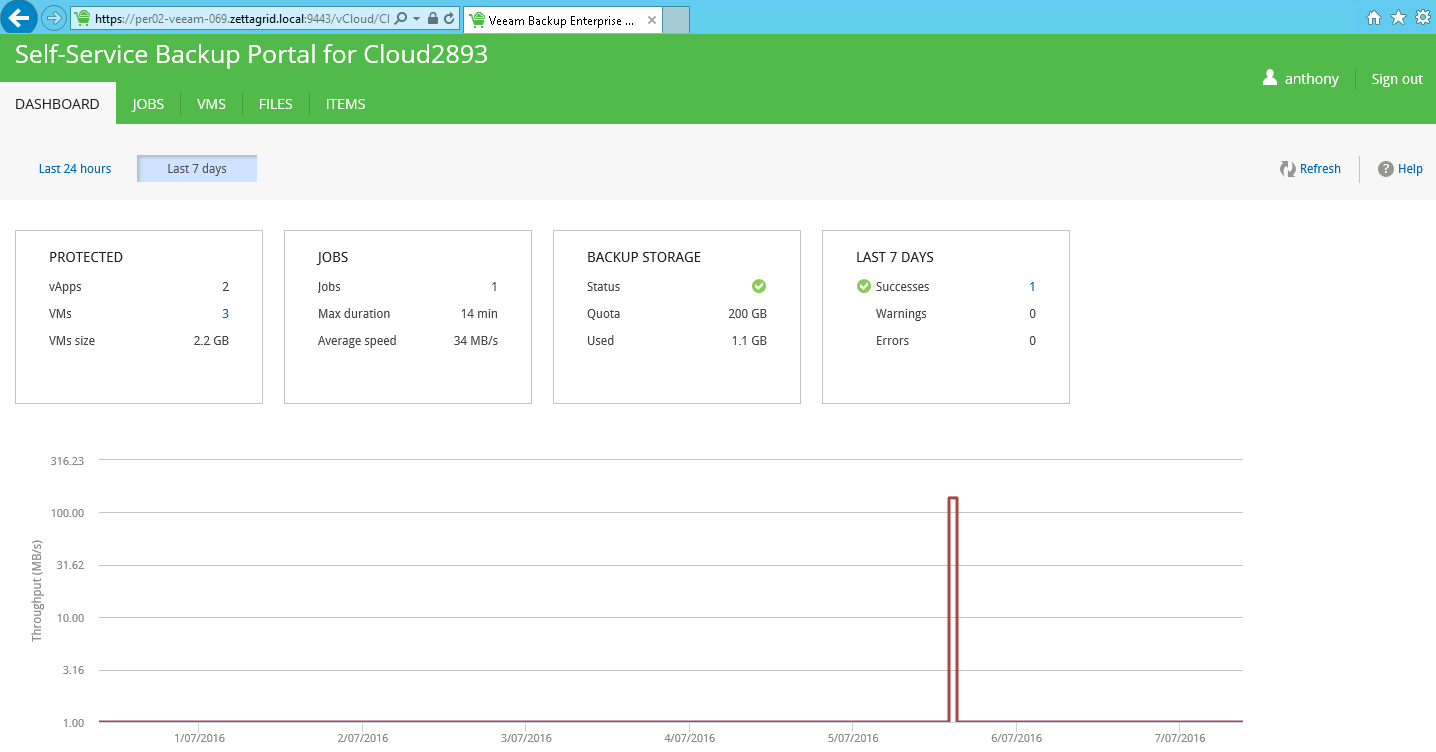Click the Refresh circular arrow icon
Image resolution: width=1436 pixels, height=752 pixels.
pos(1288,169)
